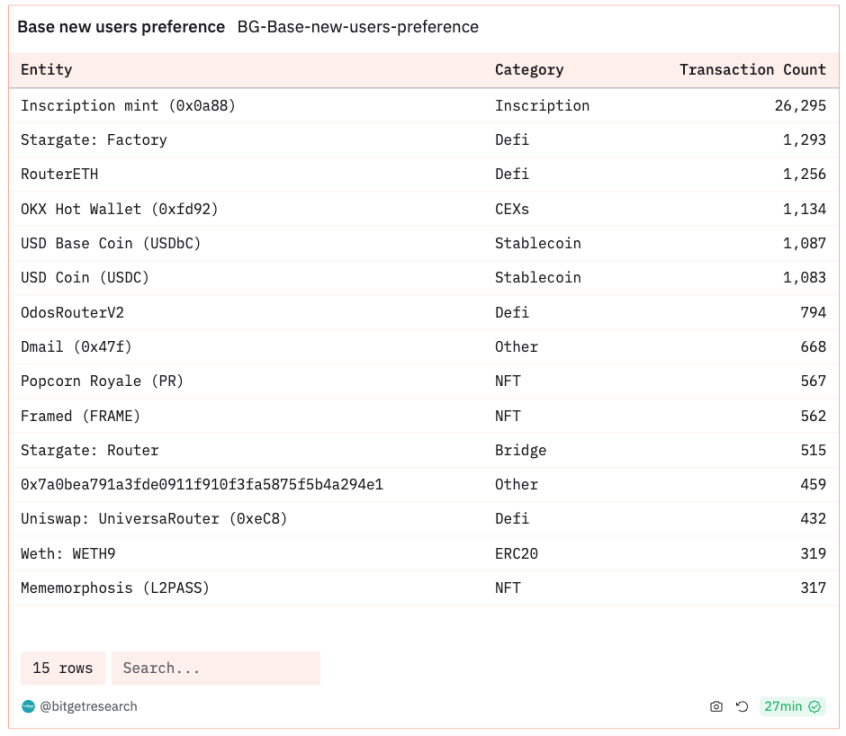Sort by Transaction Count column header
The image size is (846, 736).
pyautogui.click(x=753, y=70)
